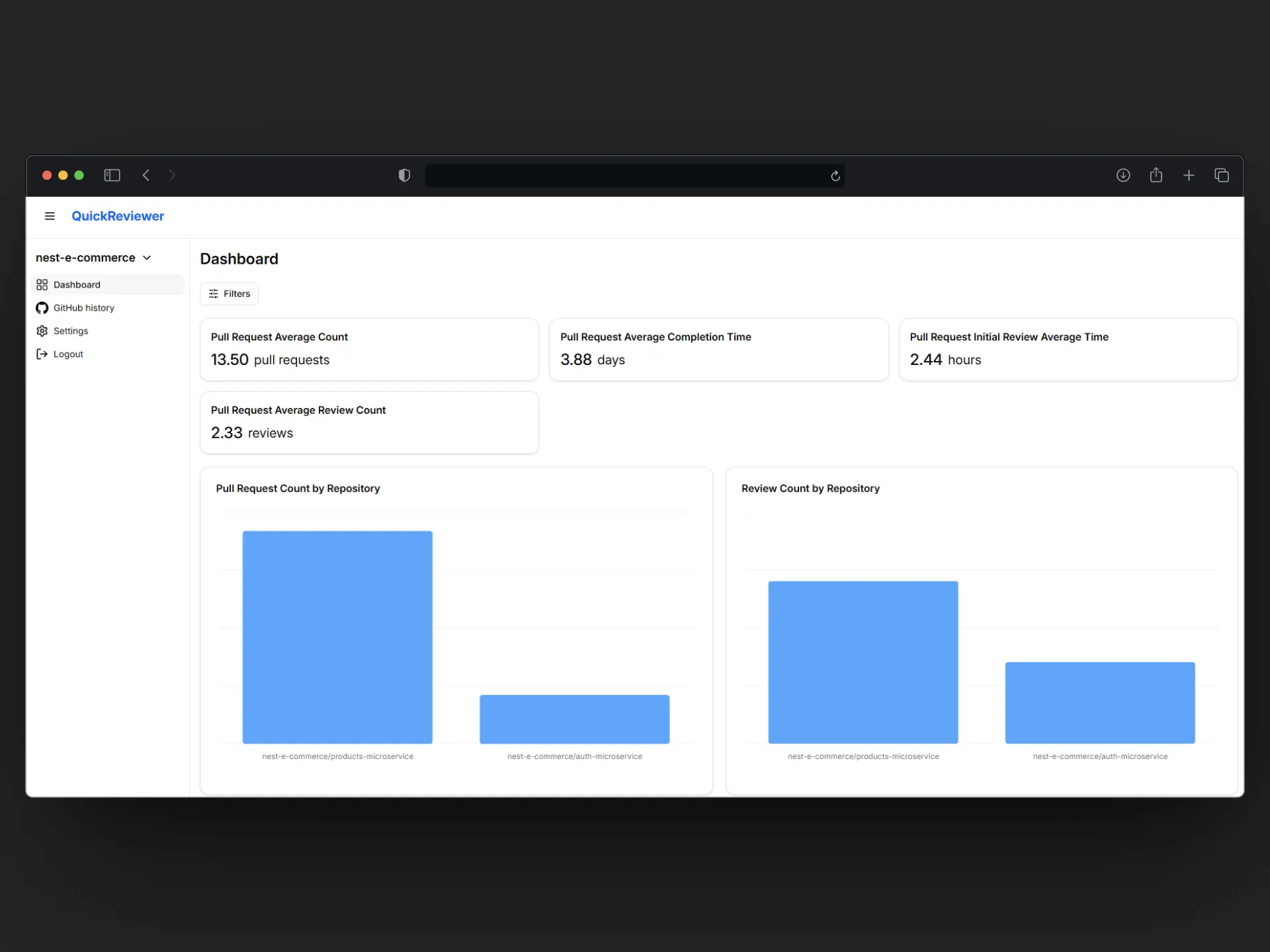Open the hamburger menu icon

pos(50,216)
